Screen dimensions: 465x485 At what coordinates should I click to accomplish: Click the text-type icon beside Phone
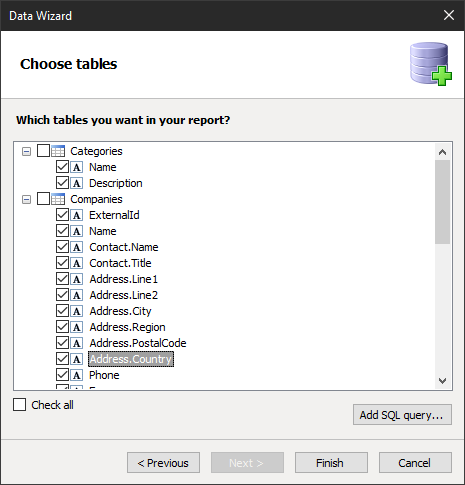click(x=77, y=375)
